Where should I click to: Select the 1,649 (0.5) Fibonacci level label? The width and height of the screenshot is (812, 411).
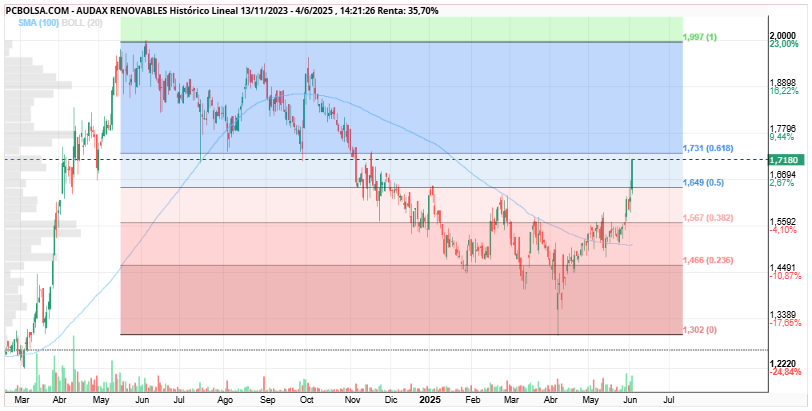pyautogui.click(x=703, y=183)
